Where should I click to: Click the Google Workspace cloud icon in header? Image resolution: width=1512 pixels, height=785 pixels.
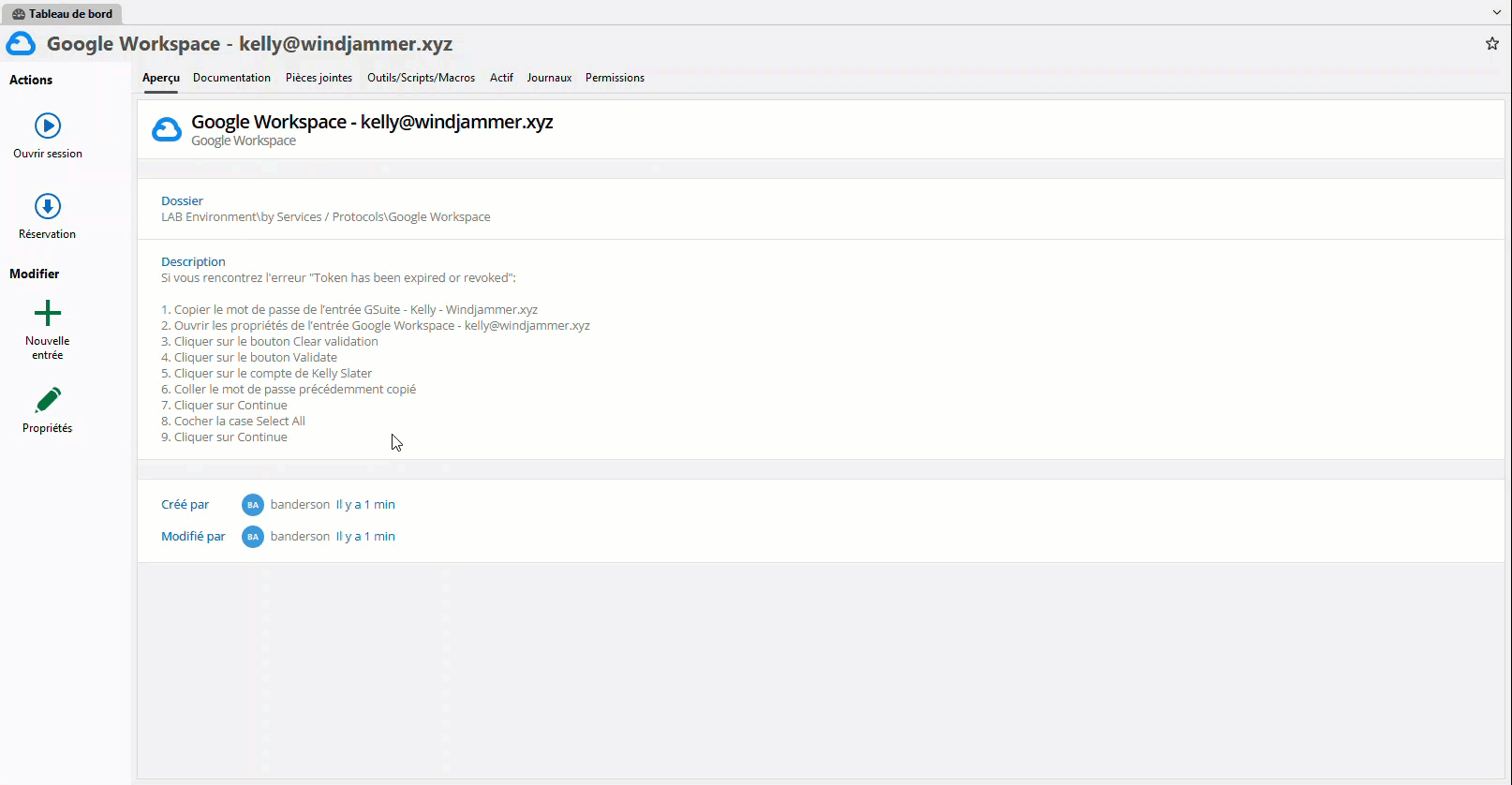(x=21, y=44)
